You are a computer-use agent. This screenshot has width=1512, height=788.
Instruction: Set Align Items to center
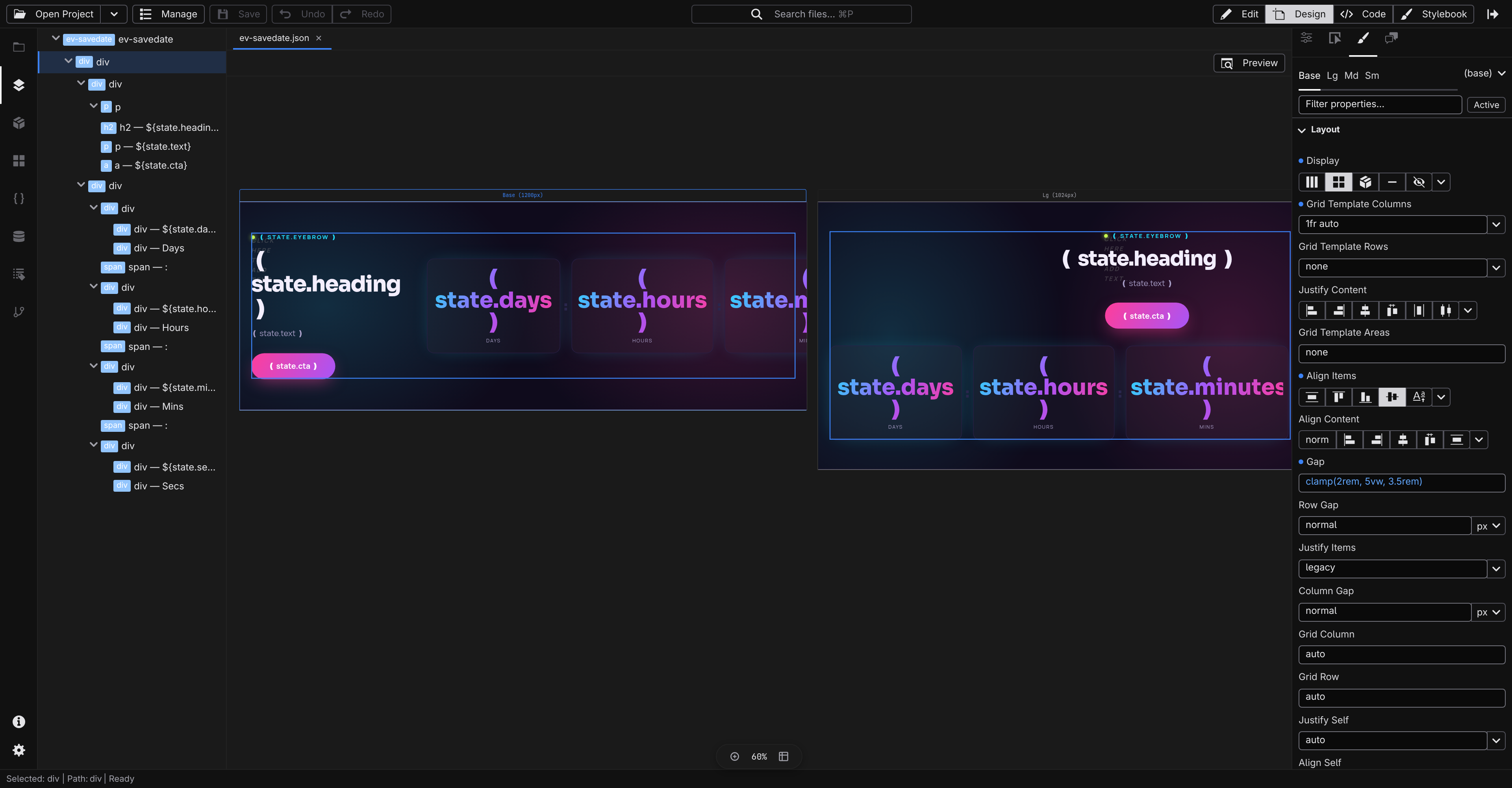1392,397
